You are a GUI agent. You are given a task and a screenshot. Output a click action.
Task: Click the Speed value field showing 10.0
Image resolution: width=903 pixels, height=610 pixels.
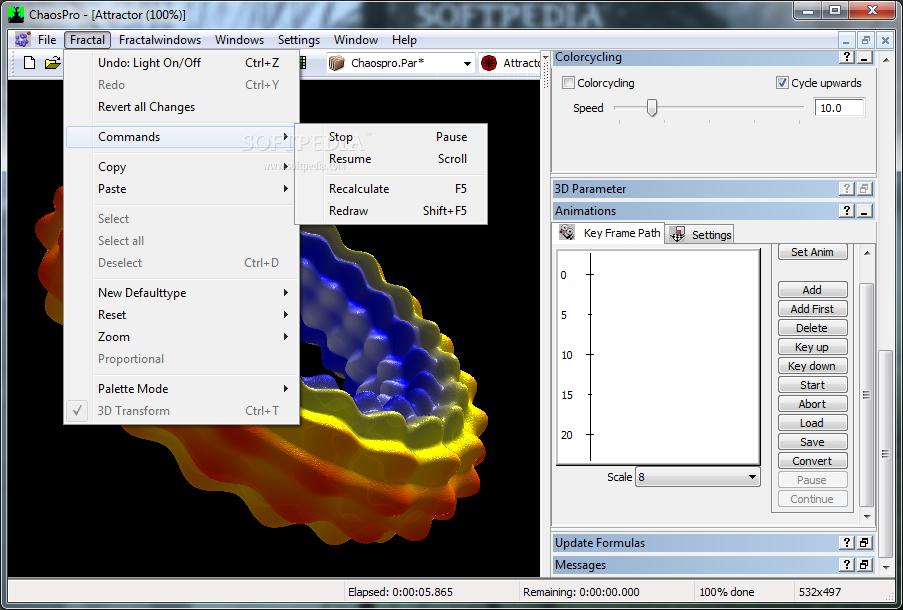coord(839,108)
